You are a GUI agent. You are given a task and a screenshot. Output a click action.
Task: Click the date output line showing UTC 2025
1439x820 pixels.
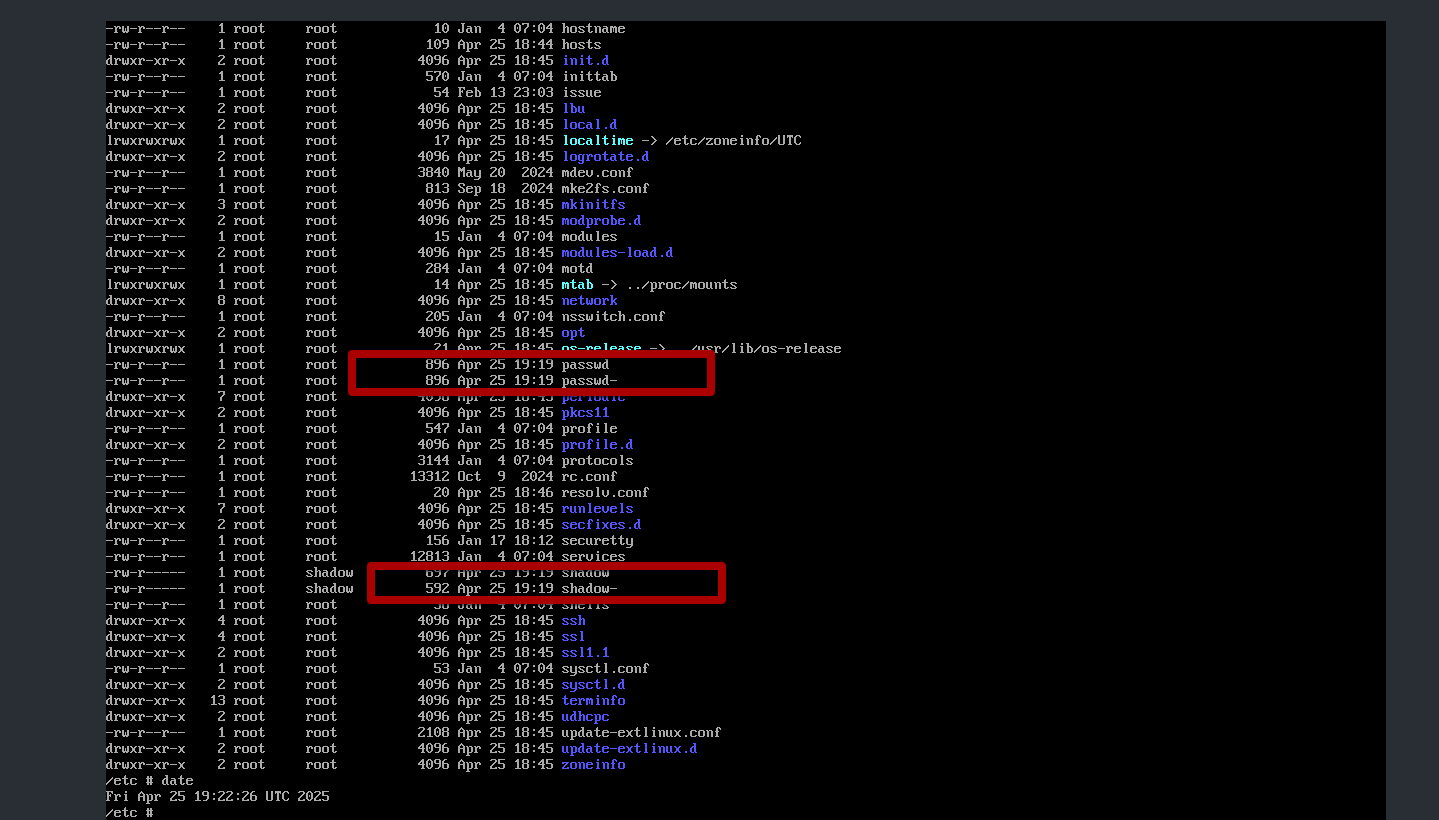click(x=217, y=797)
